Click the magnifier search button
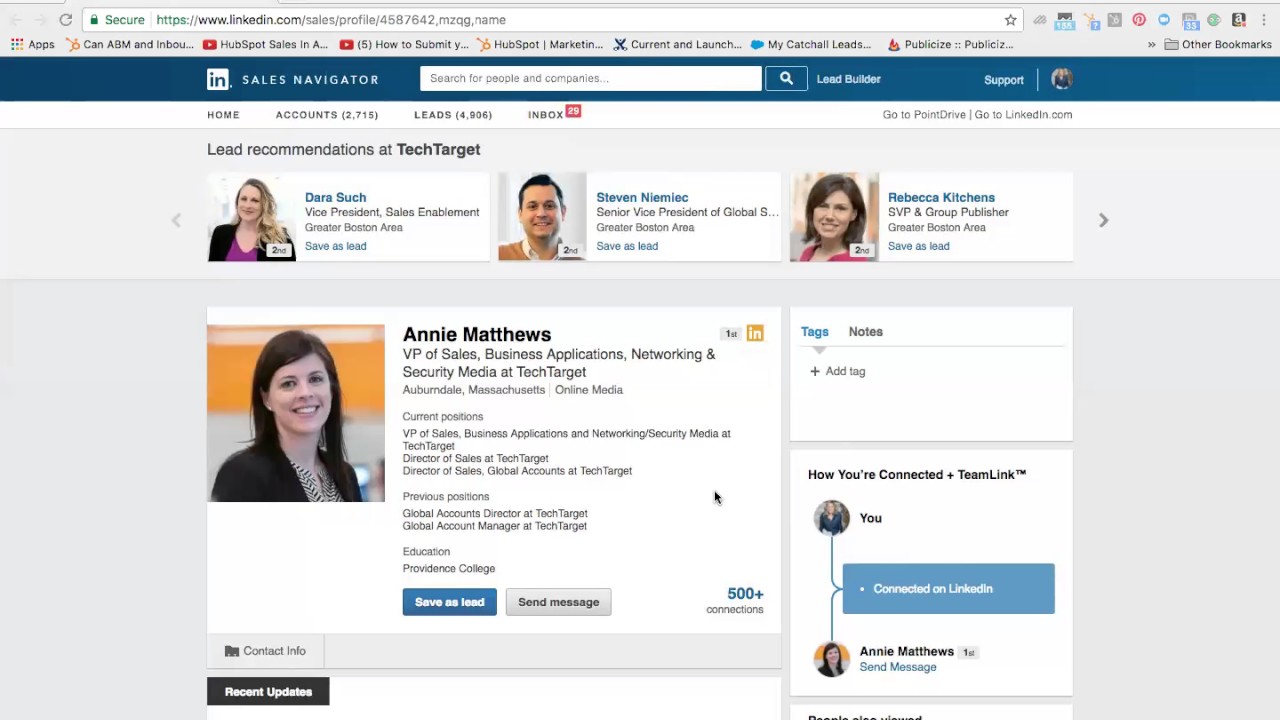The width and height of the screenshot is (1280, 720). [786, 78]
